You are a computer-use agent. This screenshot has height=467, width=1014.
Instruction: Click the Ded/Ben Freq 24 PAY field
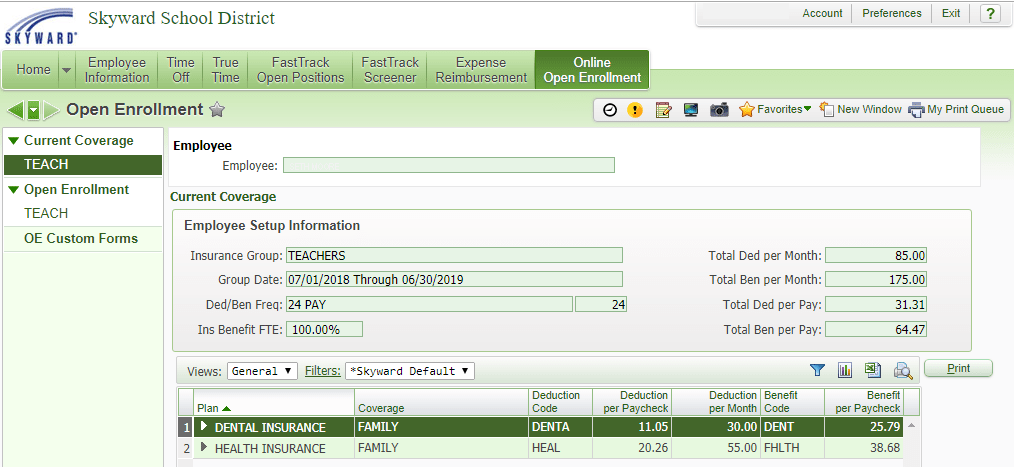pos(429,305)
